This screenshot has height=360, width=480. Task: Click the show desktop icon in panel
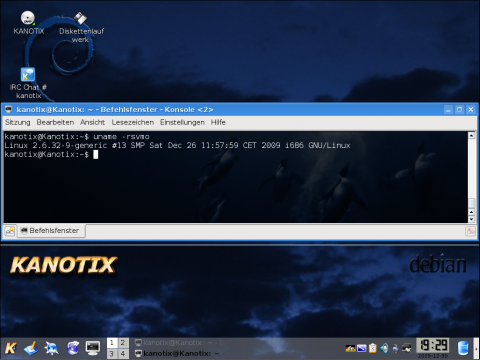32,348
